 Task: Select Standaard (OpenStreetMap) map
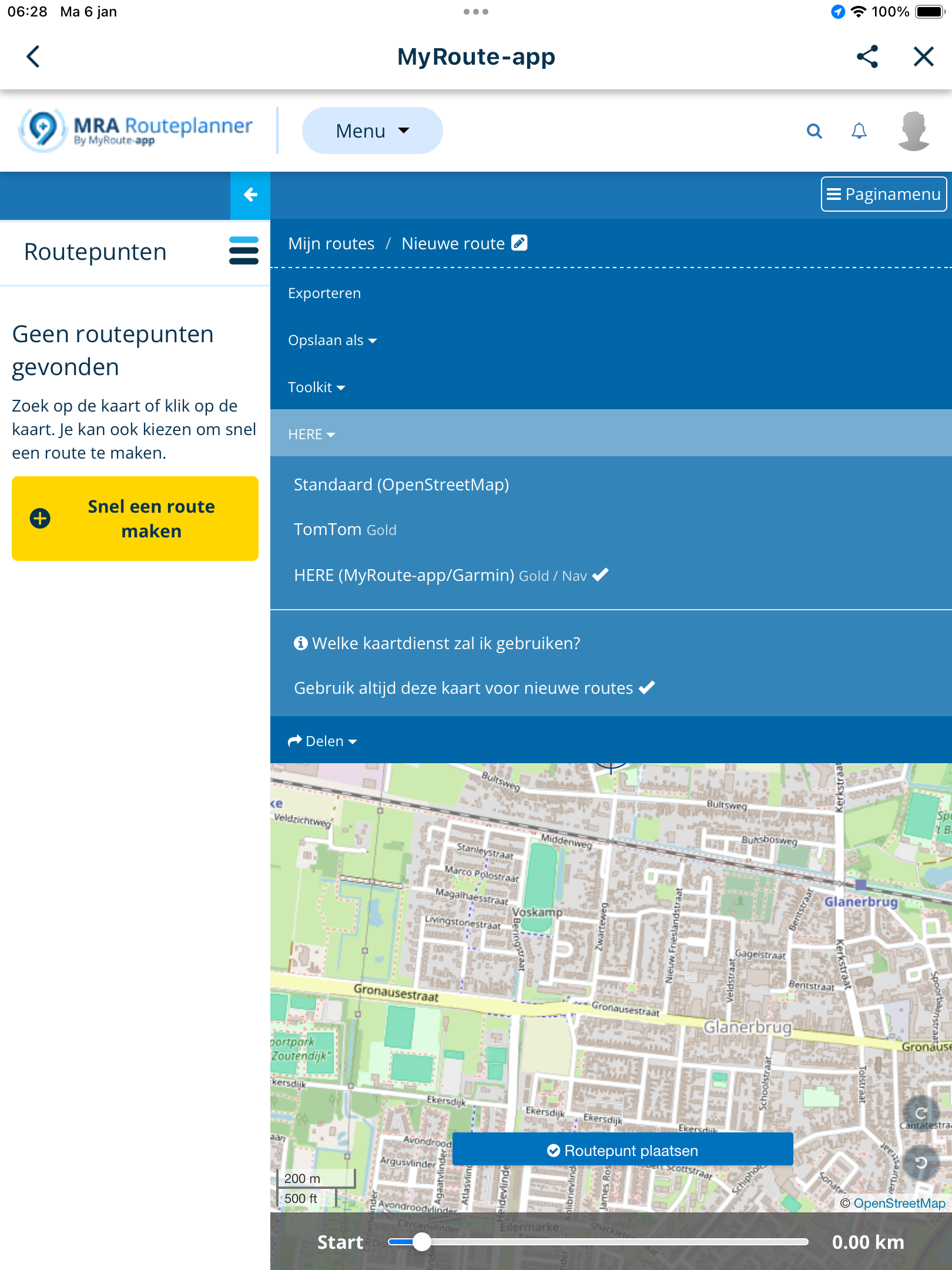tap(401, 484)
